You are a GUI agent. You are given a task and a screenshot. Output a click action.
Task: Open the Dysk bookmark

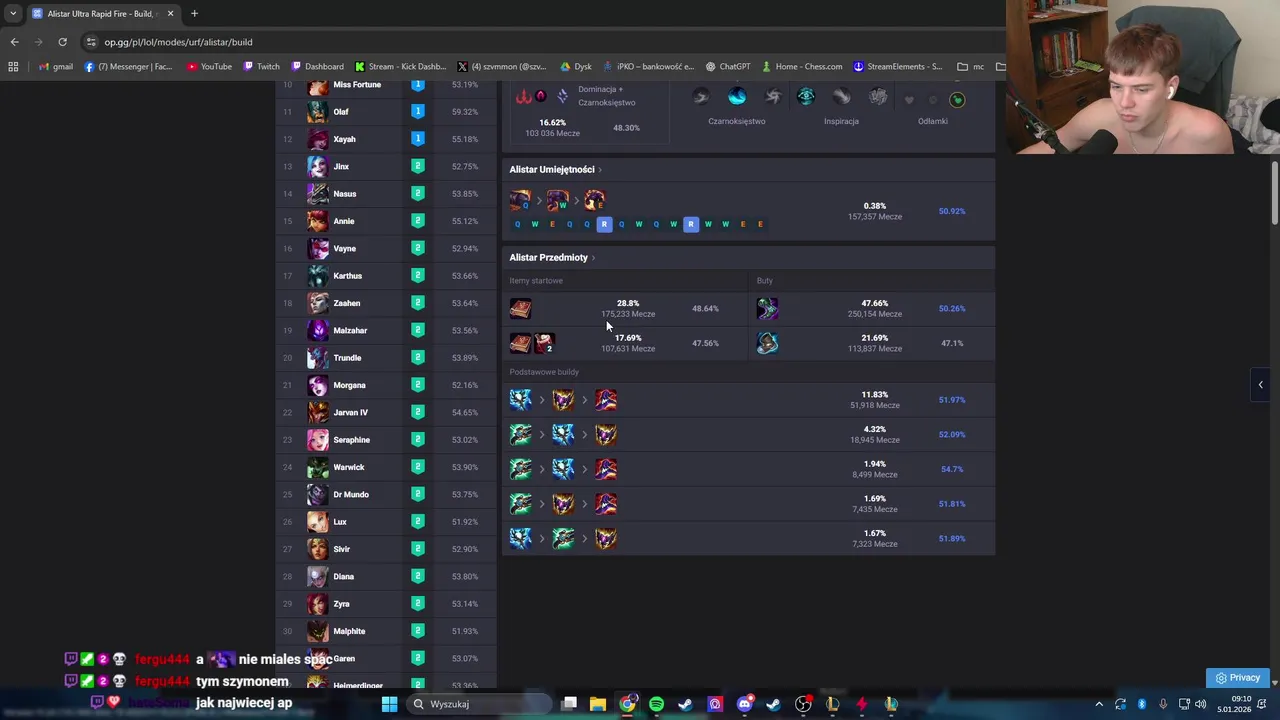tap(576, 67)
